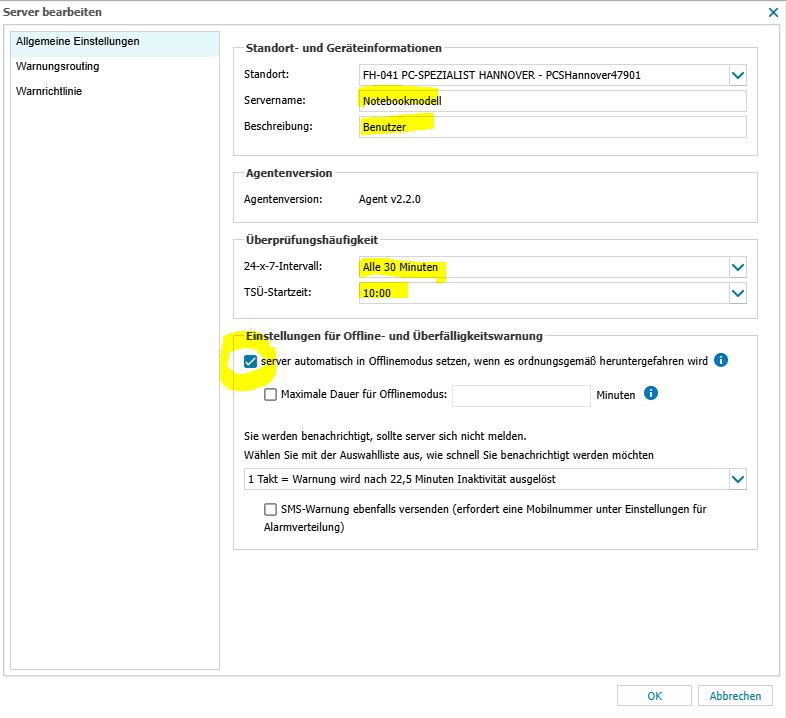Enable Maximale Dauer für Offlinemodus checkbox
The width and height of the screenshot is (786, 718).
tap(270, 395)
